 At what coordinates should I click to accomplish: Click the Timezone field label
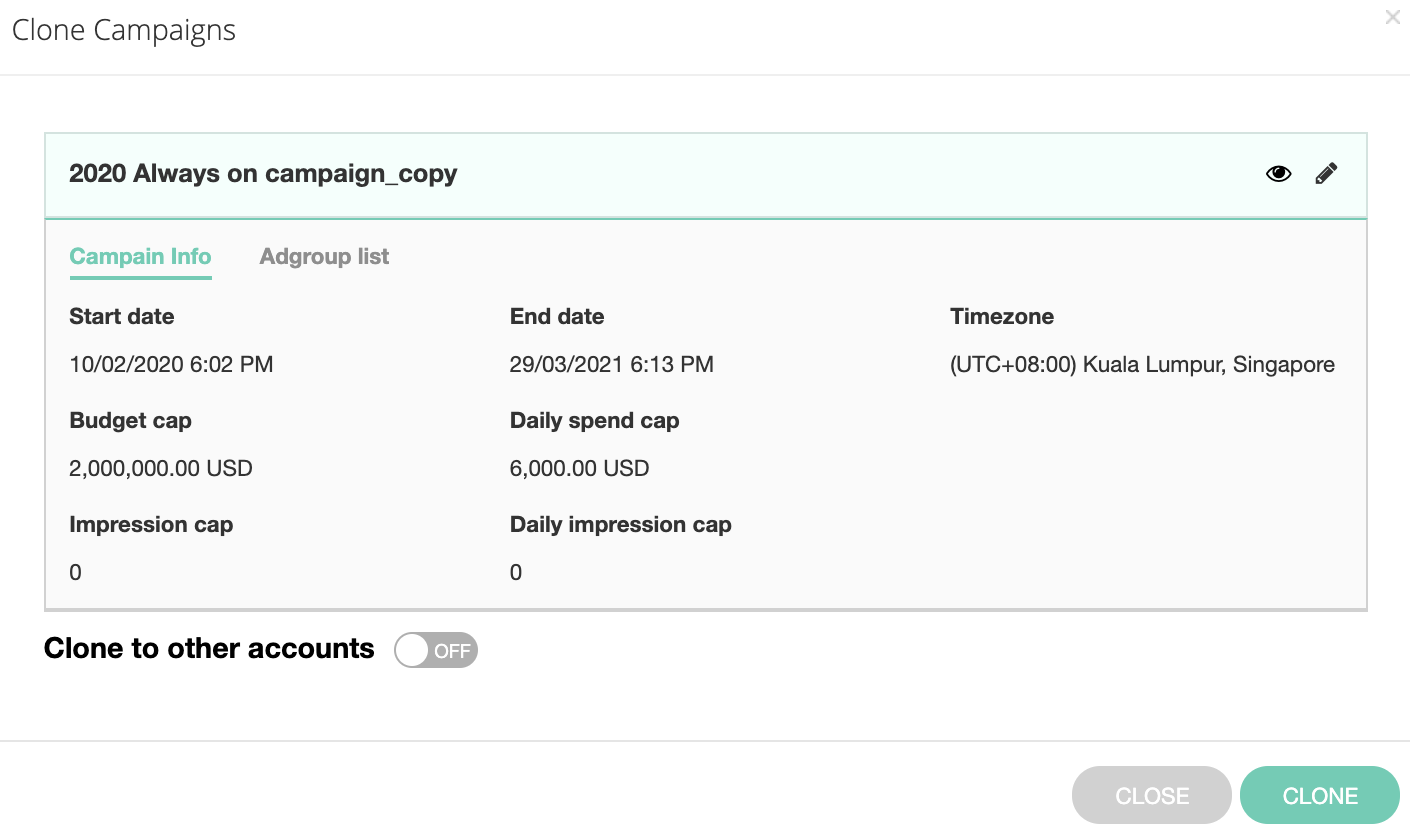point(1001,317)
